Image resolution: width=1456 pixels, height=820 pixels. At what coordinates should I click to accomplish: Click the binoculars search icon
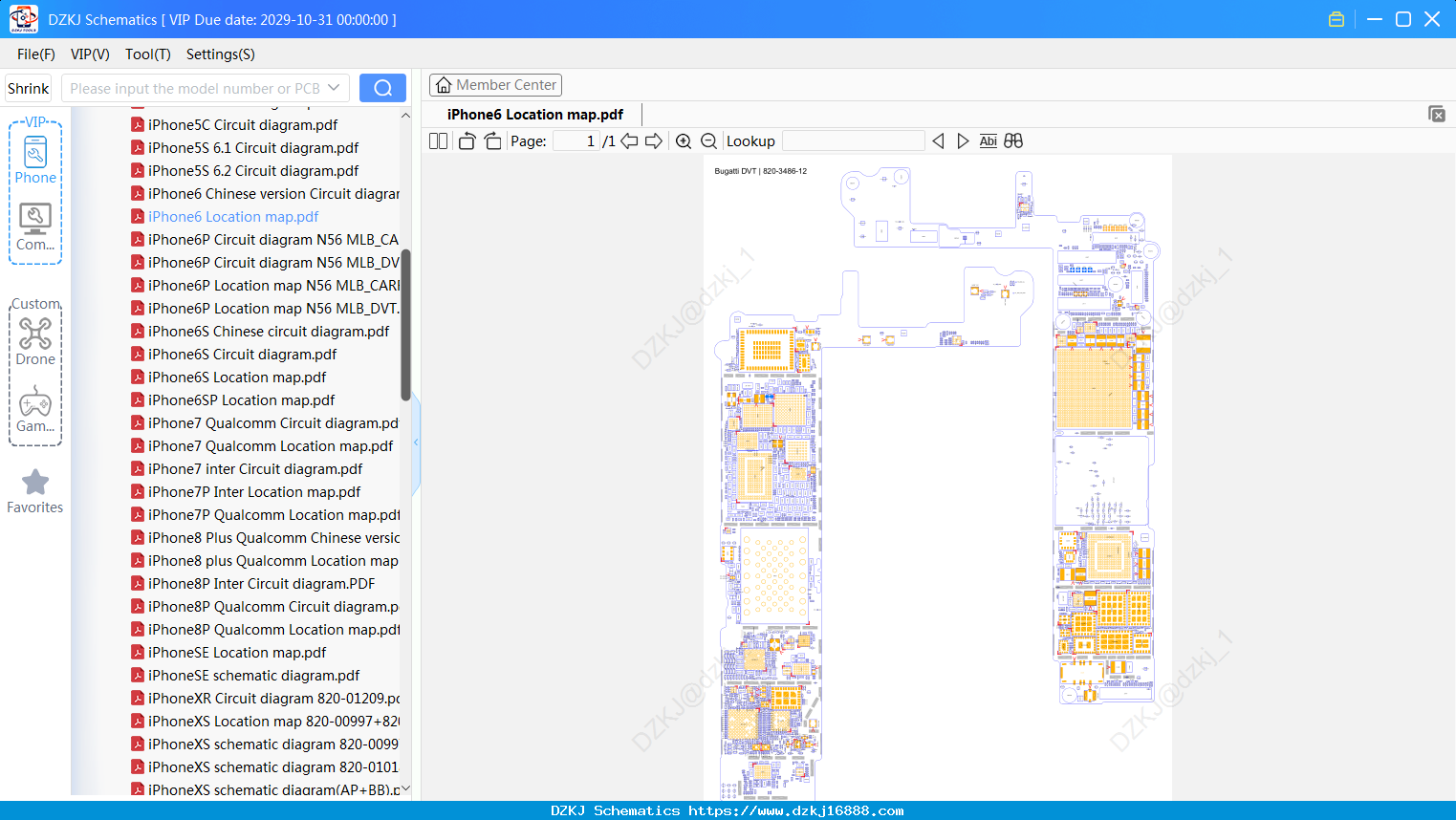tap(1013, 141)
